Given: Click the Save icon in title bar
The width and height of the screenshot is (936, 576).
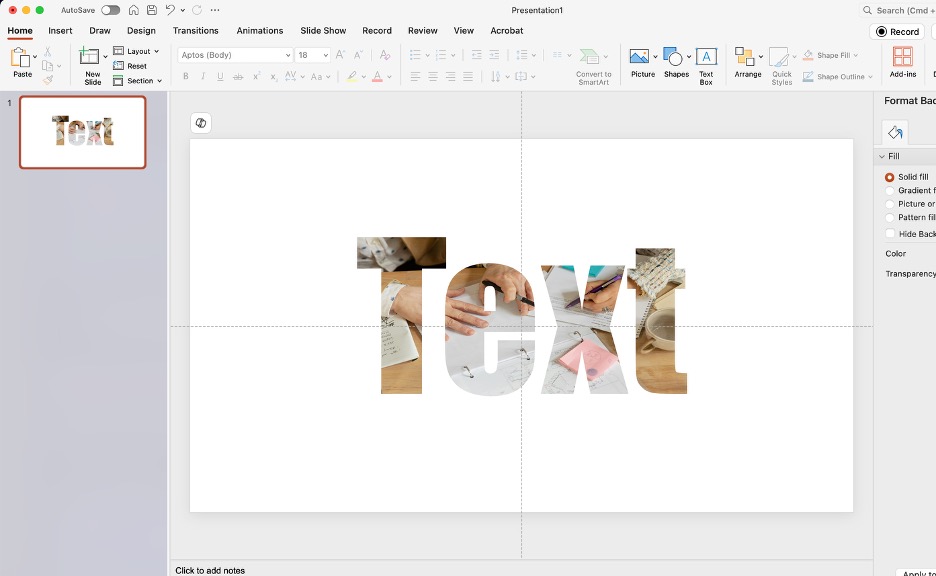Looking at the screenshot, I should (x=151, y=10).
